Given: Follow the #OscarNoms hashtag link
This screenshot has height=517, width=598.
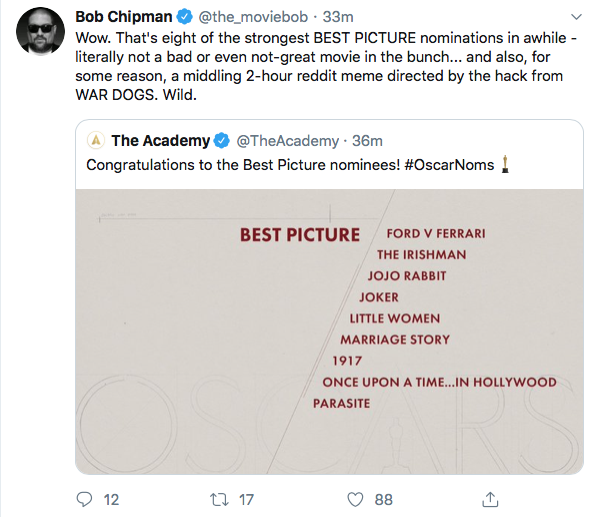Looking at the screenshot, I should click(x=449, y=165).
